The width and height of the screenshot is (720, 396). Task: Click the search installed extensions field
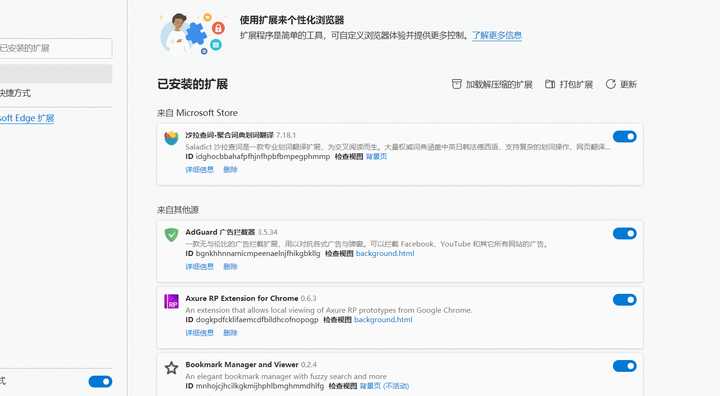(x=55, y=48)
